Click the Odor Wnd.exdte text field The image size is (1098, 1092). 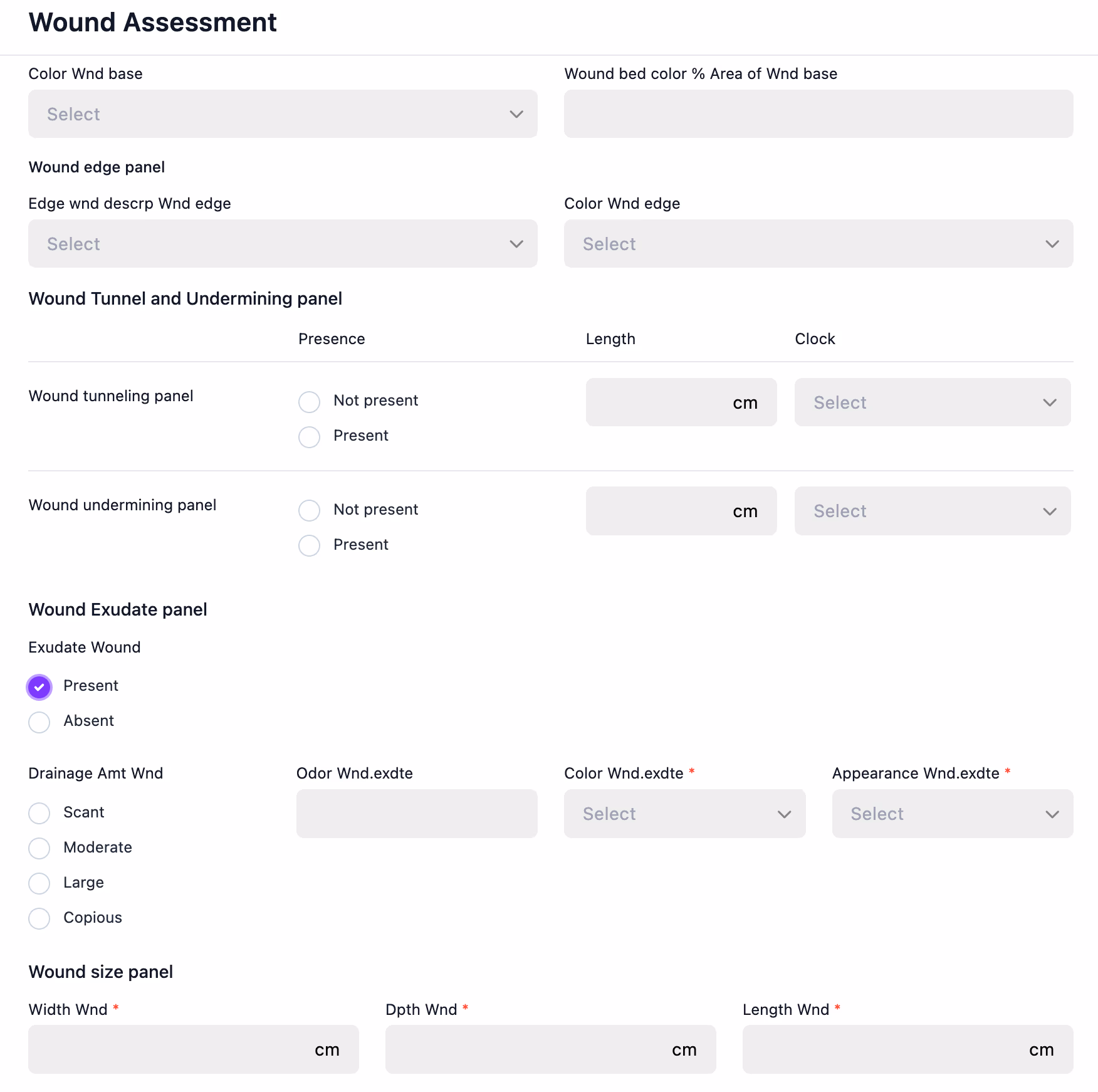coord(416,814)
